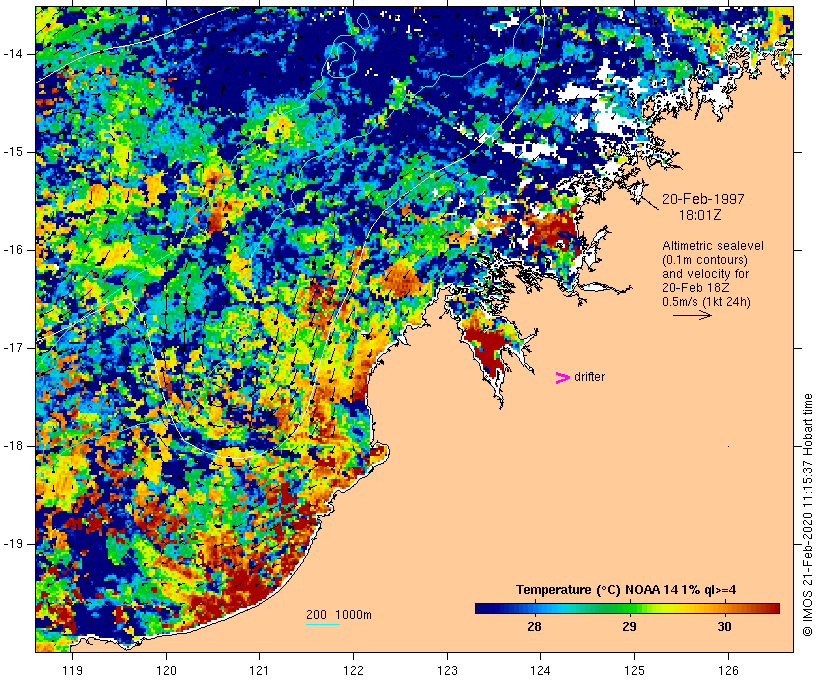Image resolution: width=820 pixels, height=680 pixels.
Task: Click the -14 latitude axis label
Action: coord(13,54)
